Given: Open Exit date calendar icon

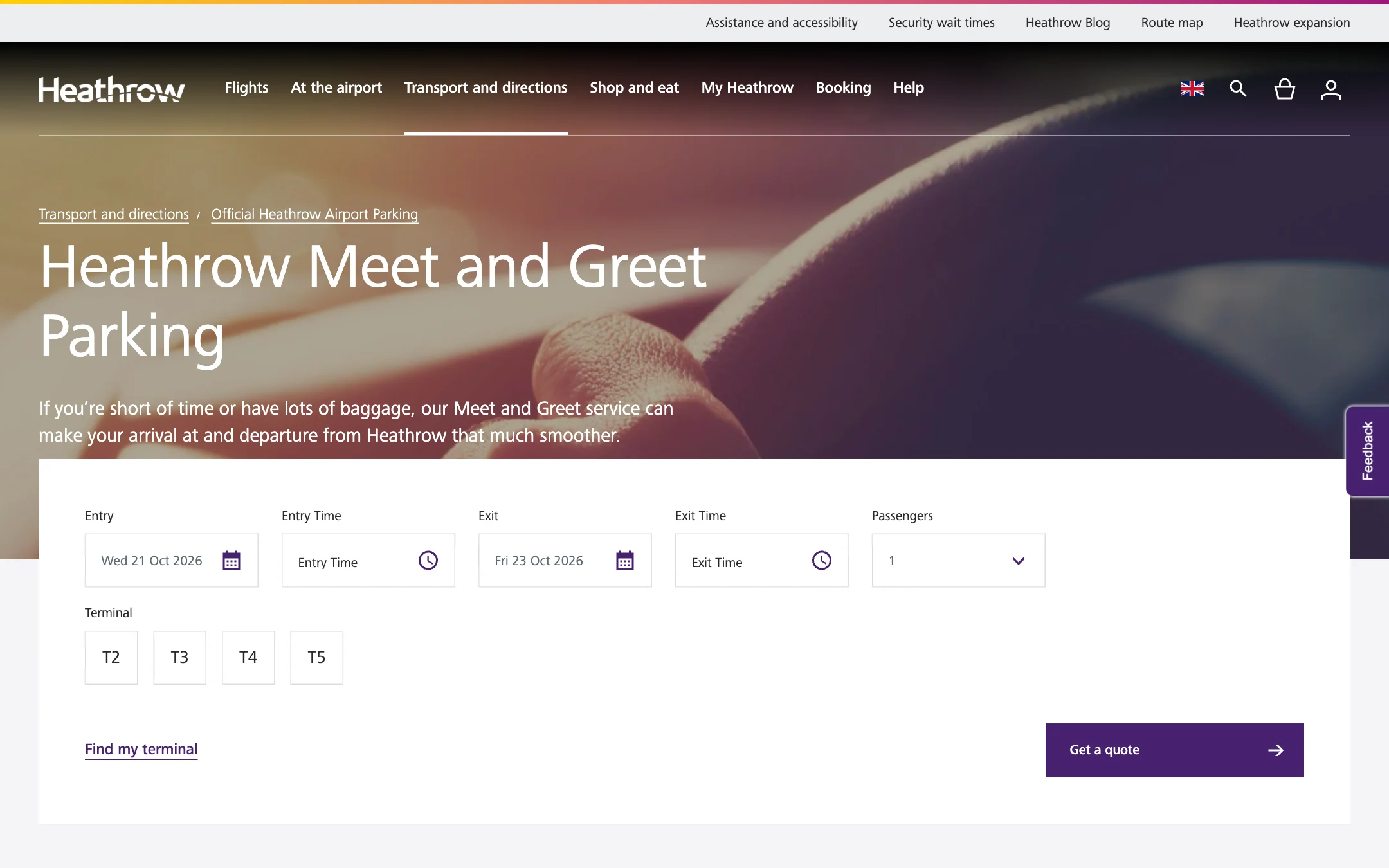Looking at the screenshot, I should [625, 561].
